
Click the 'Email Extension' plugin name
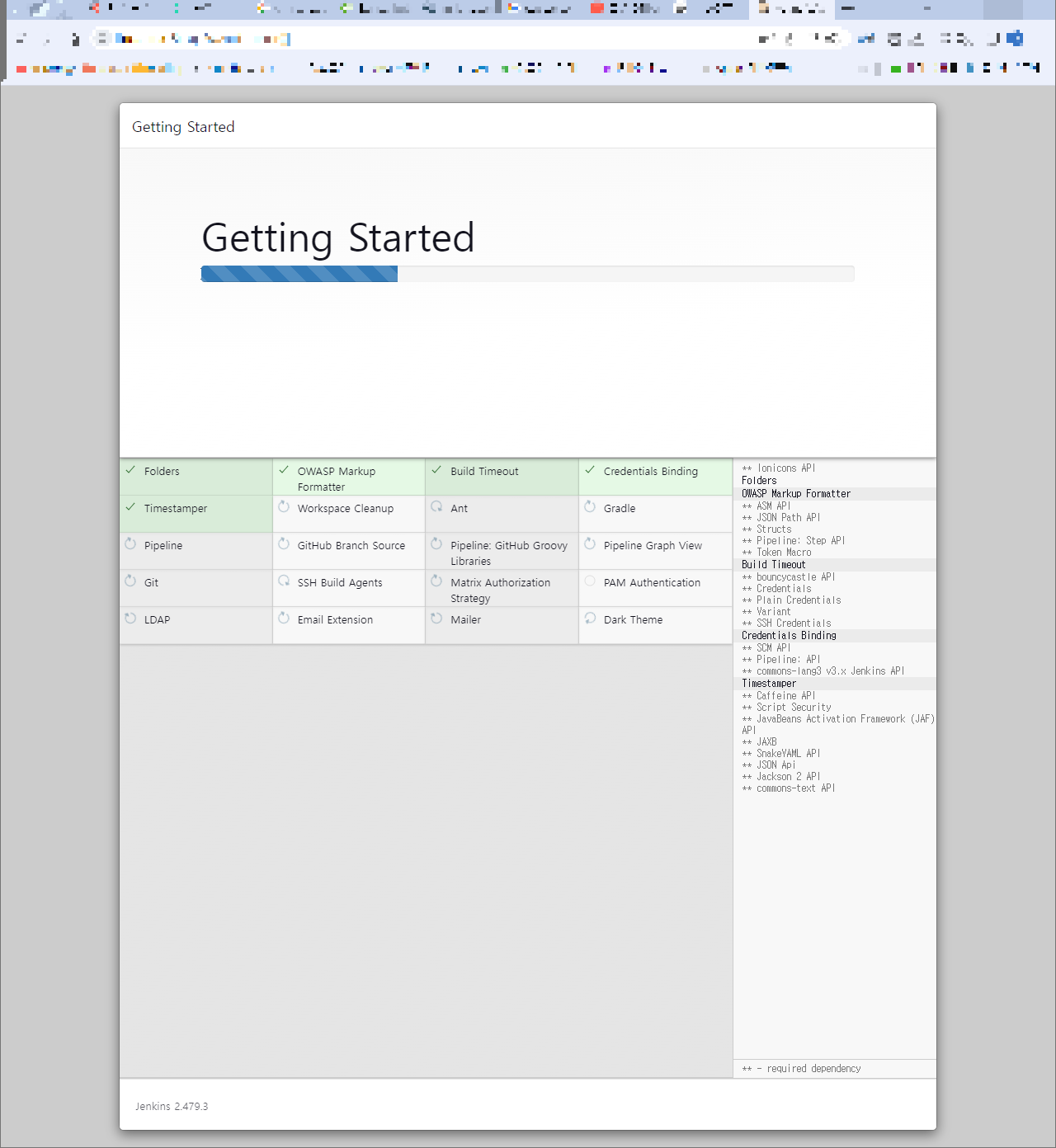coord(335,619)
